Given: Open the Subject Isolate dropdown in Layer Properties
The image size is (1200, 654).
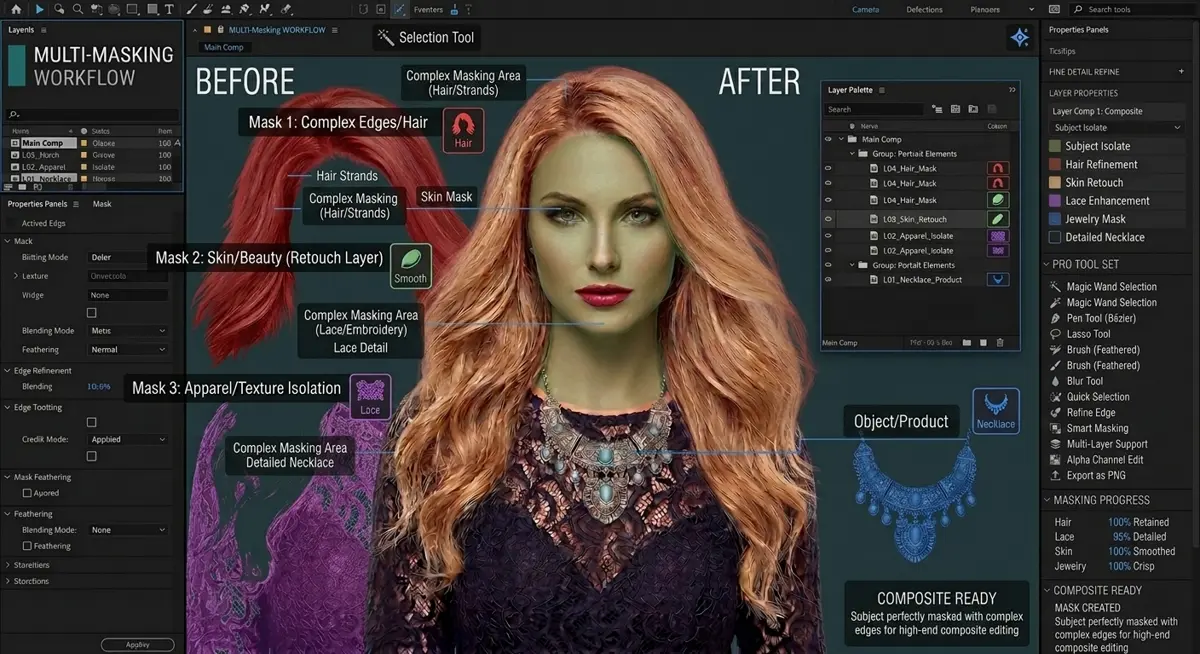Looking at the screenshot, I should pyautogui.click(x=1117, y=128).
